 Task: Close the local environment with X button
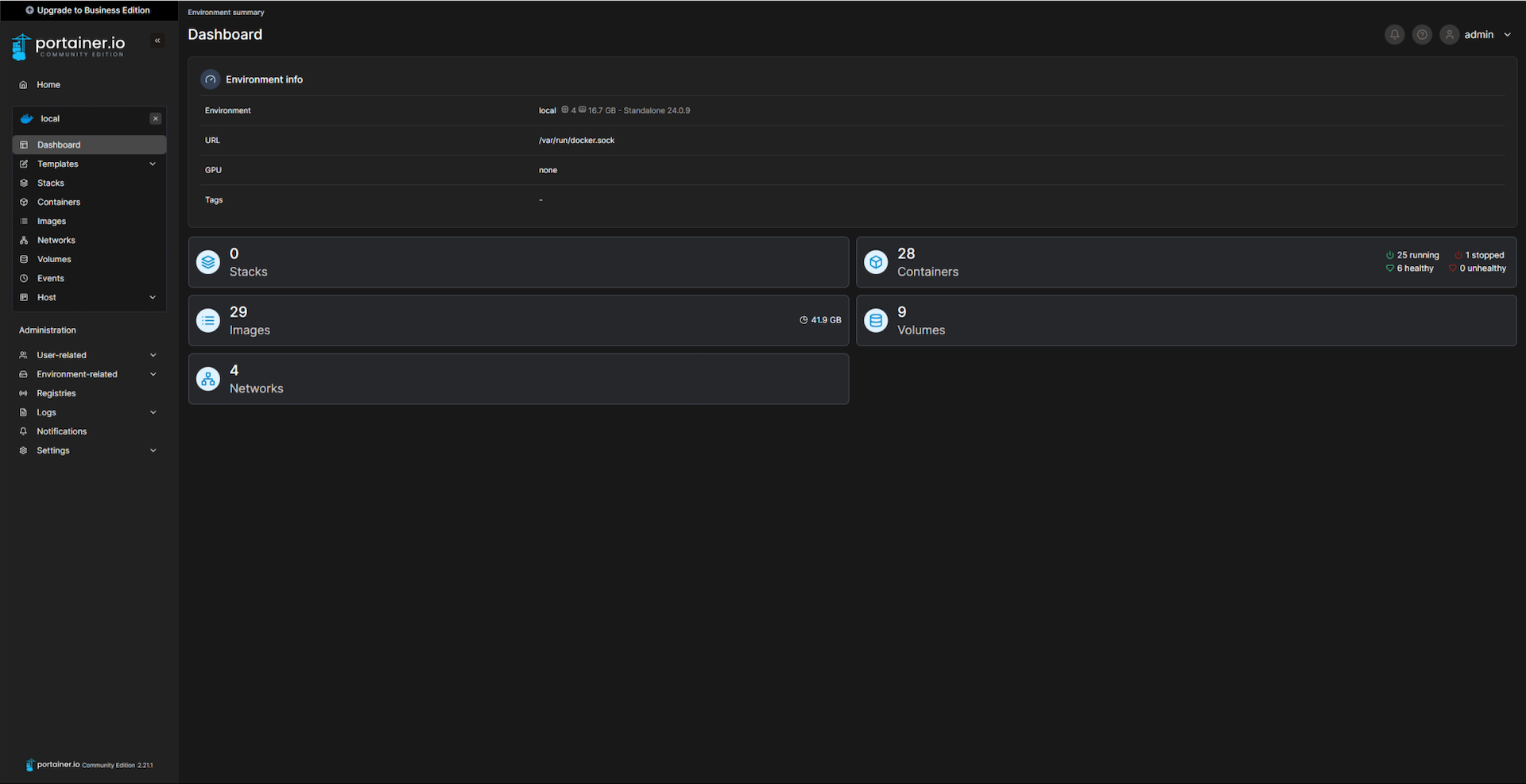click(156, 118)
